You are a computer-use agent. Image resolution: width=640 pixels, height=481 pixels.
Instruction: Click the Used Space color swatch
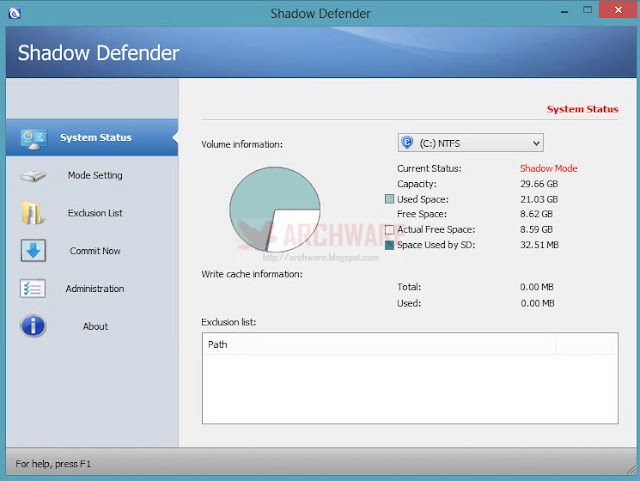(389, 199)
